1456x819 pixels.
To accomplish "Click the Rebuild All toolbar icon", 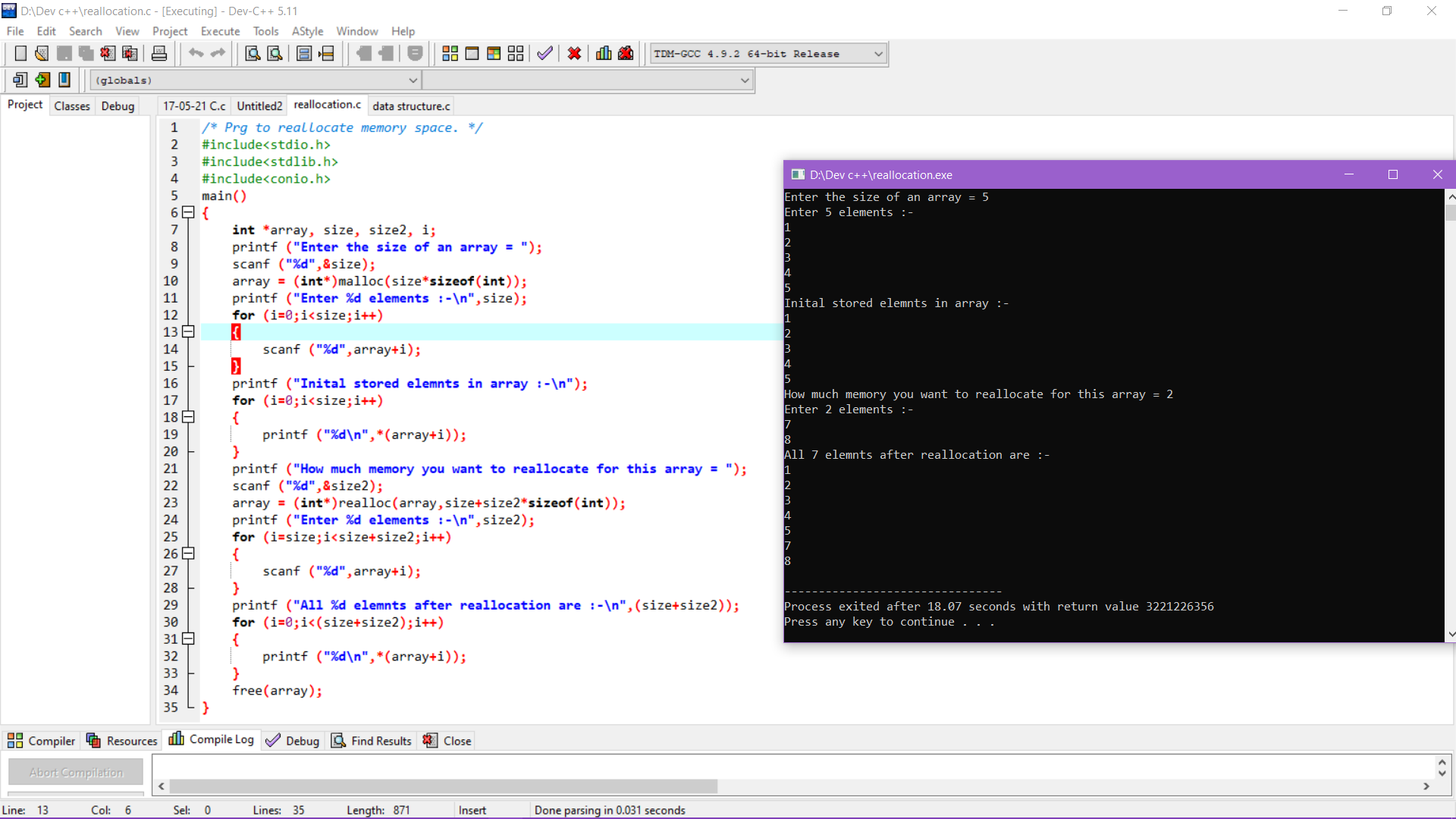I will (x=516, y=53).
